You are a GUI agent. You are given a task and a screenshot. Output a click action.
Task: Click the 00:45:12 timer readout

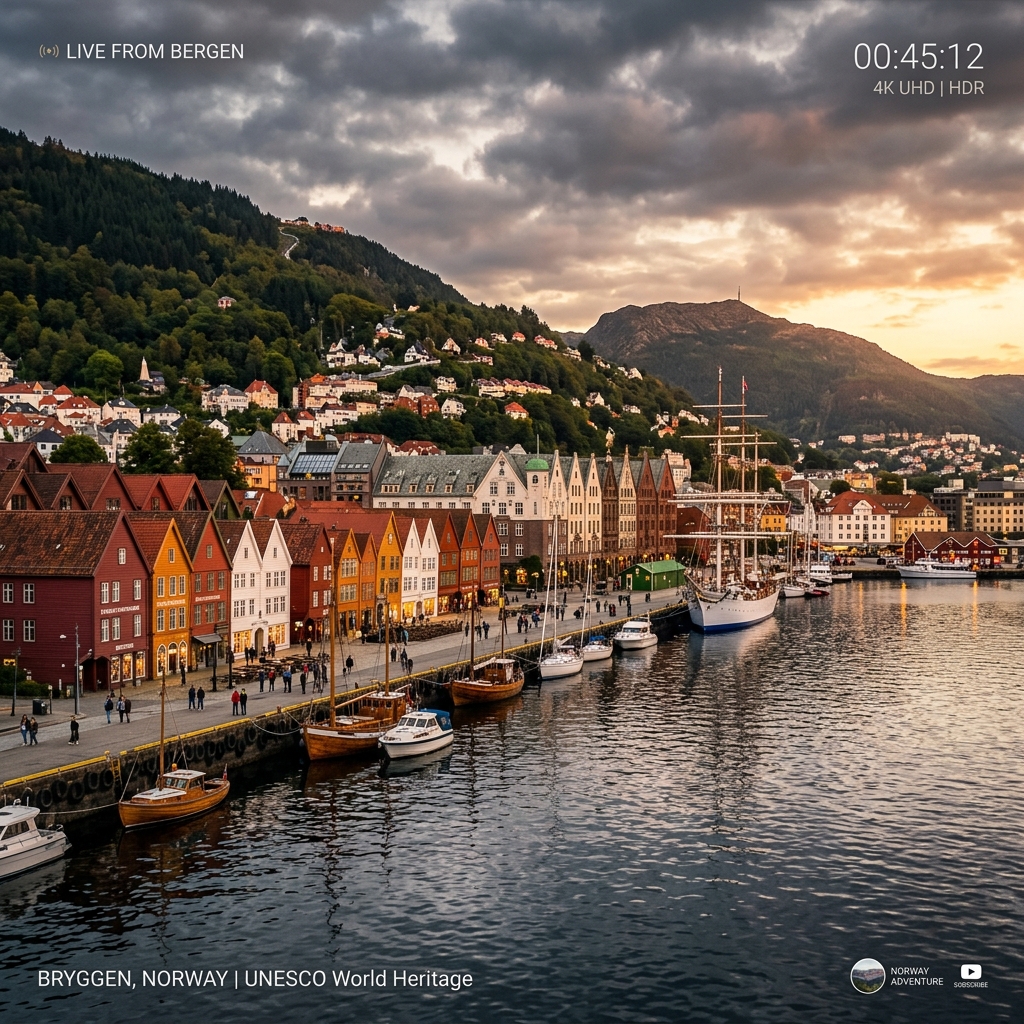click(918, 57)
